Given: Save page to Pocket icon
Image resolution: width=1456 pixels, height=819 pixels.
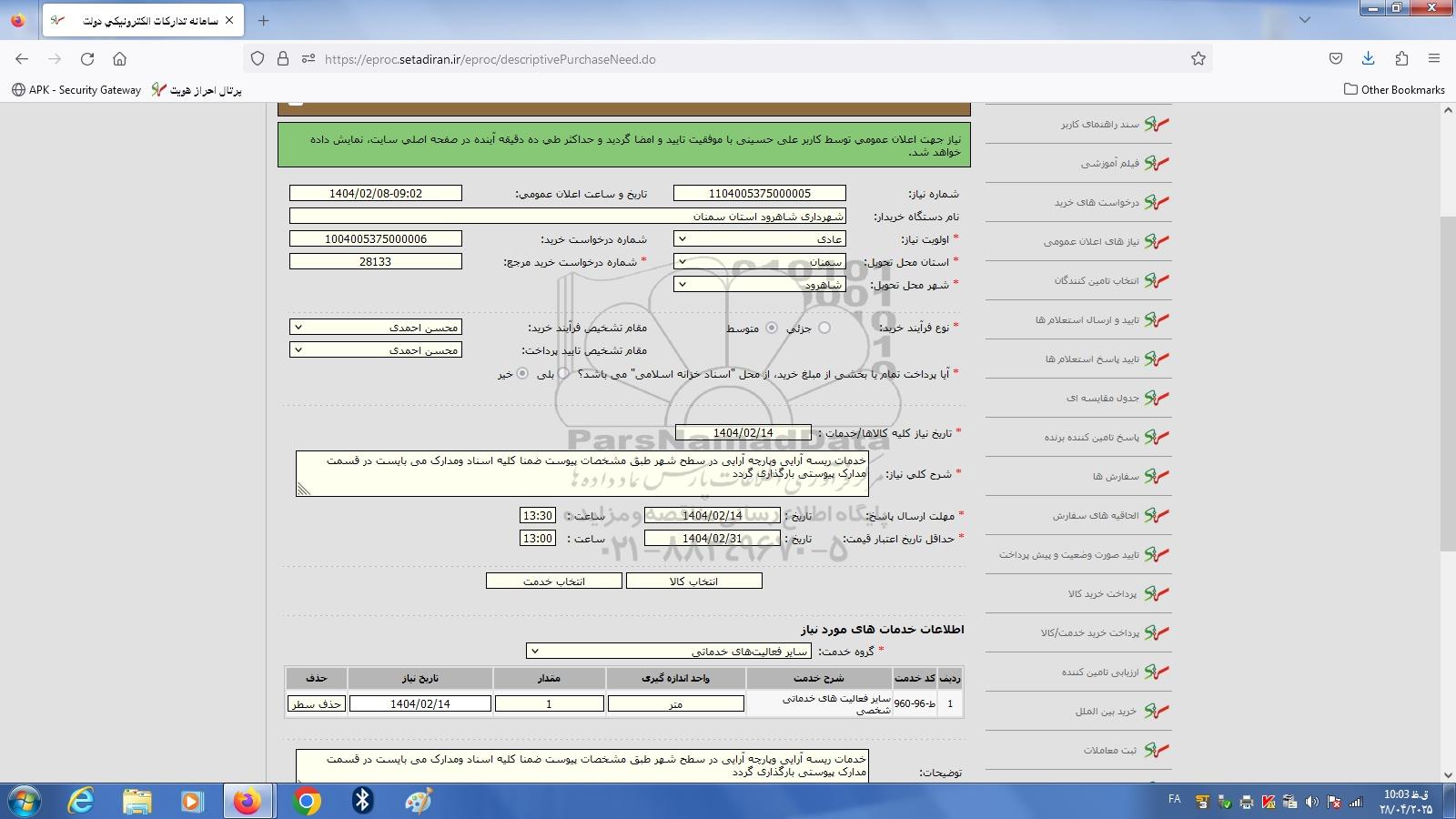Looking at the screenshot, I should [x=1335, y=59].
